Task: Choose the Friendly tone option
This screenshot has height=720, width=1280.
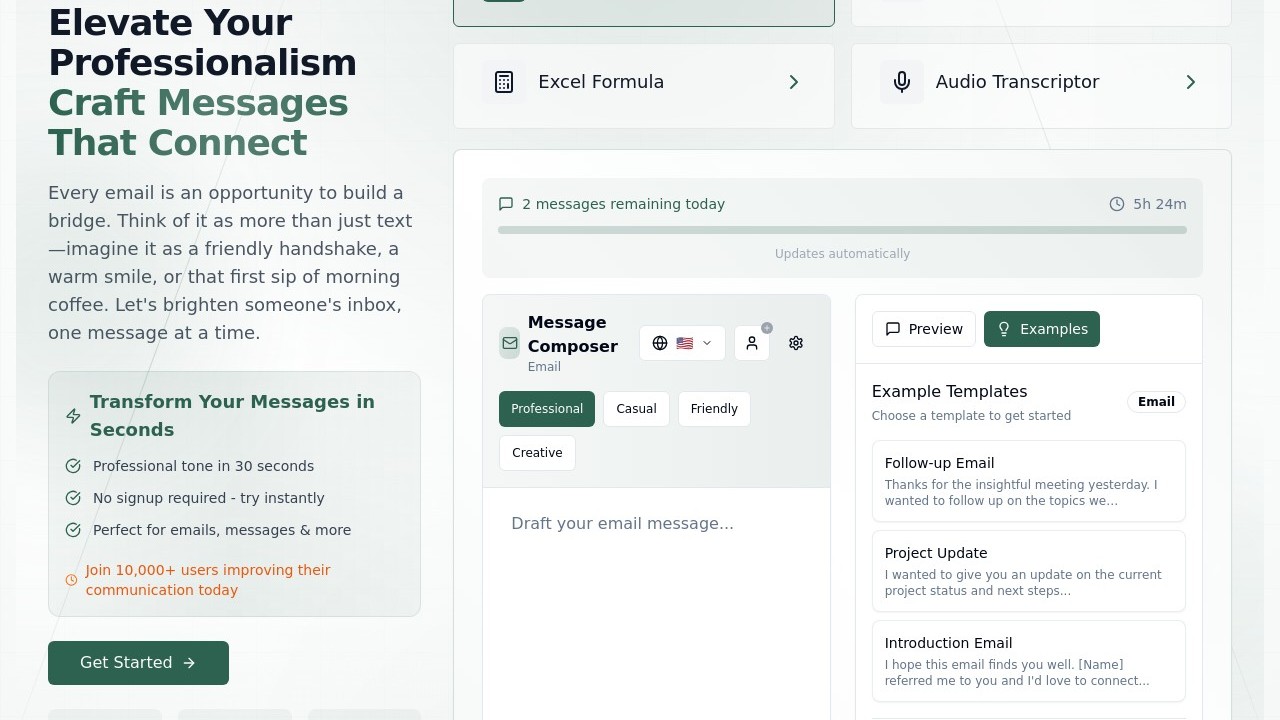Action: (714, 409)
